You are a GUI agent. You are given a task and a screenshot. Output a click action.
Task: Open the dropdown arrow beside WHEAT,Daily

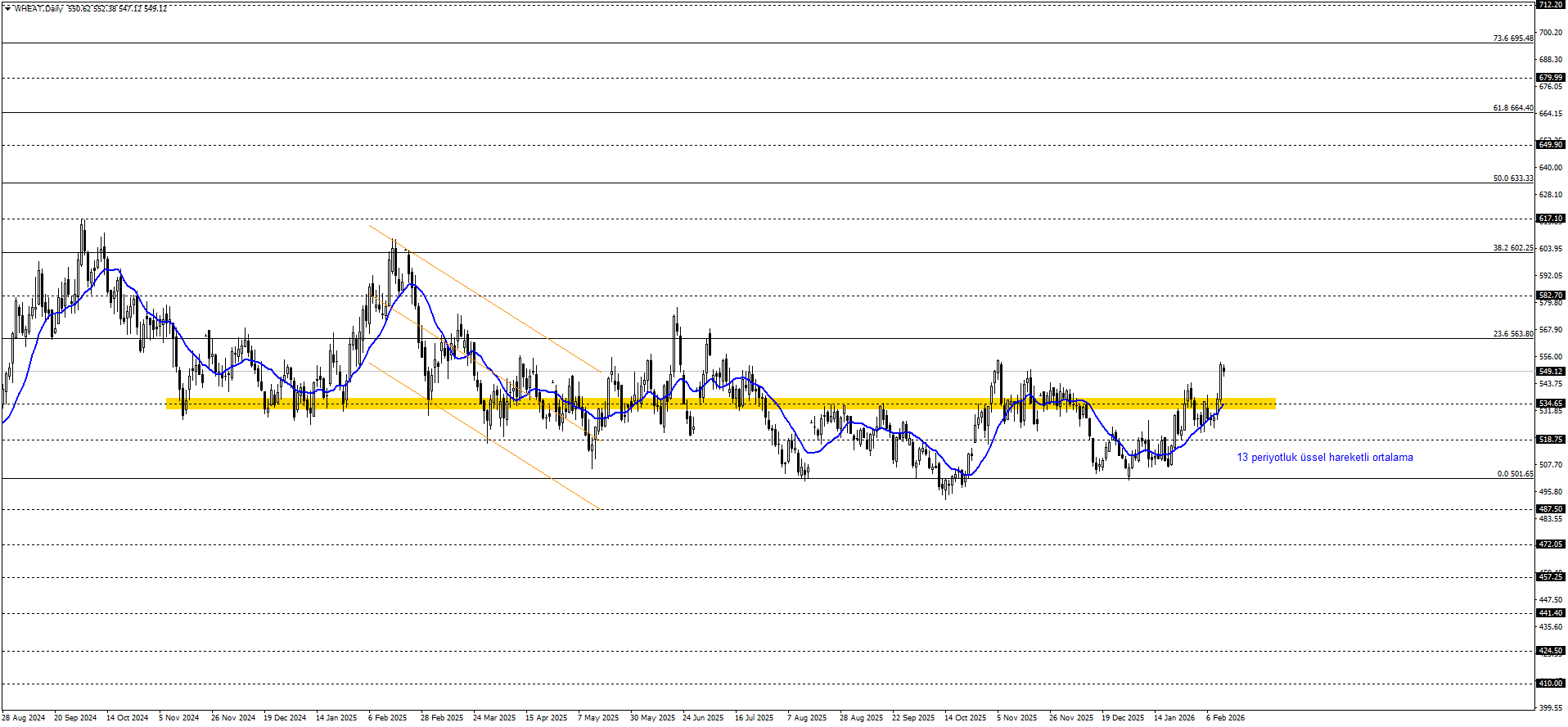click(7, 9)
